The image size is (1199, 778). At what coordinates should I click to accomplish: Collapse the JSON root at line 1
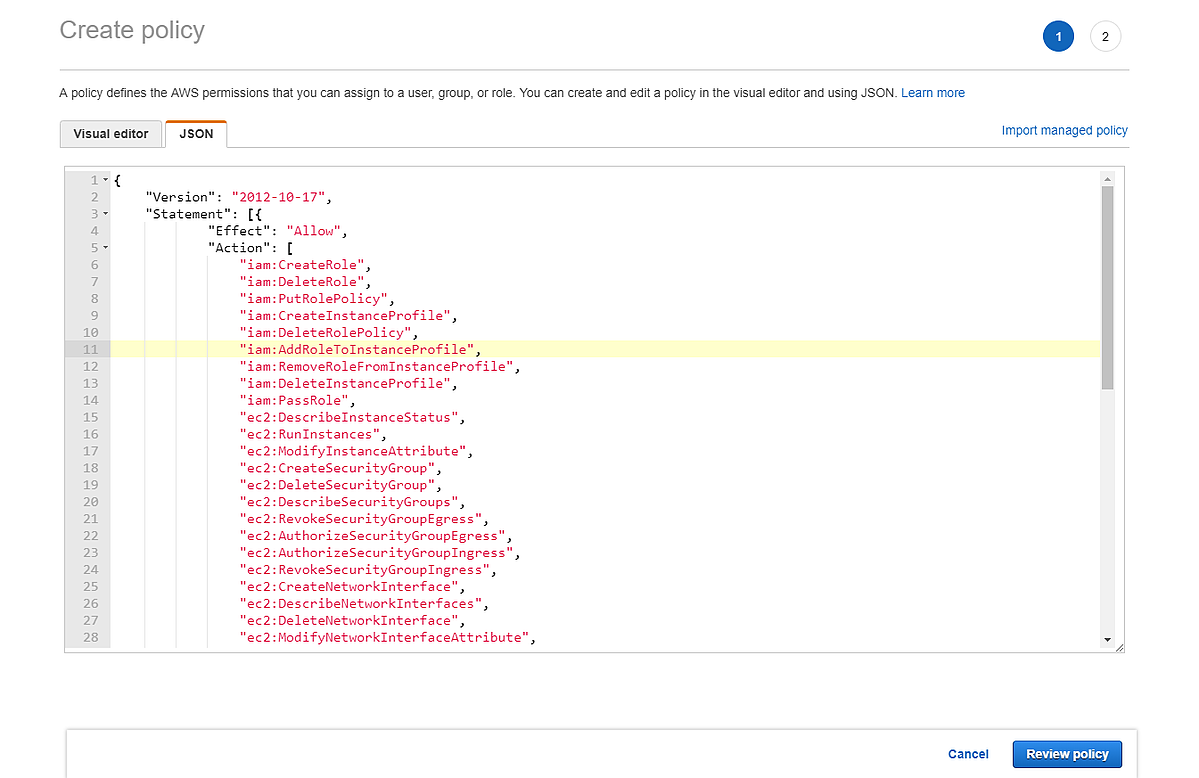coord(105,180)
